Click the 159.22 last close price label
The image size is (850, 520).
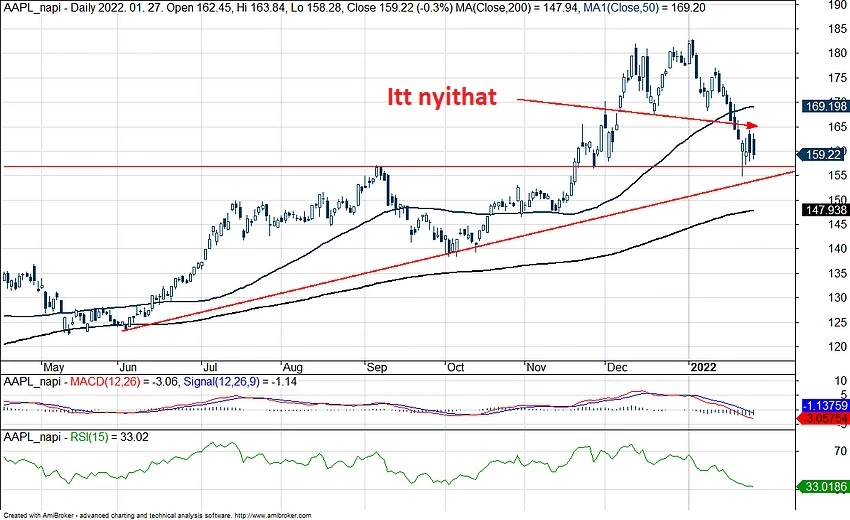822,155
